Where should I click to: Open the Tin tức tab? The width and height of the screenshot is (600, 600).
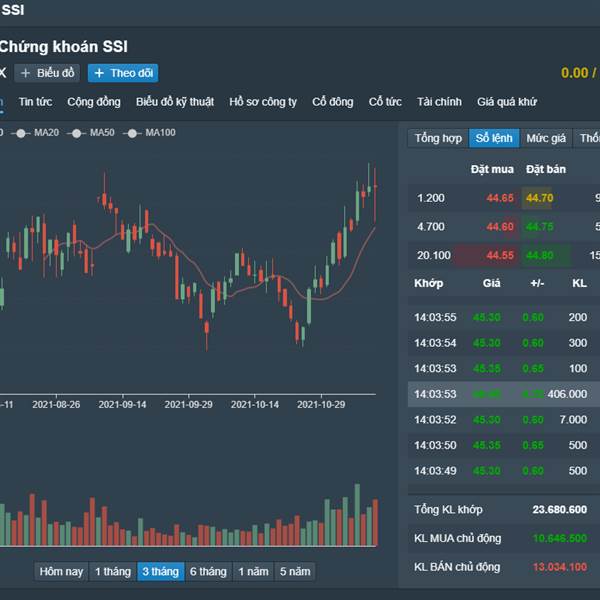pyautogui.click(x=35, y=102)
